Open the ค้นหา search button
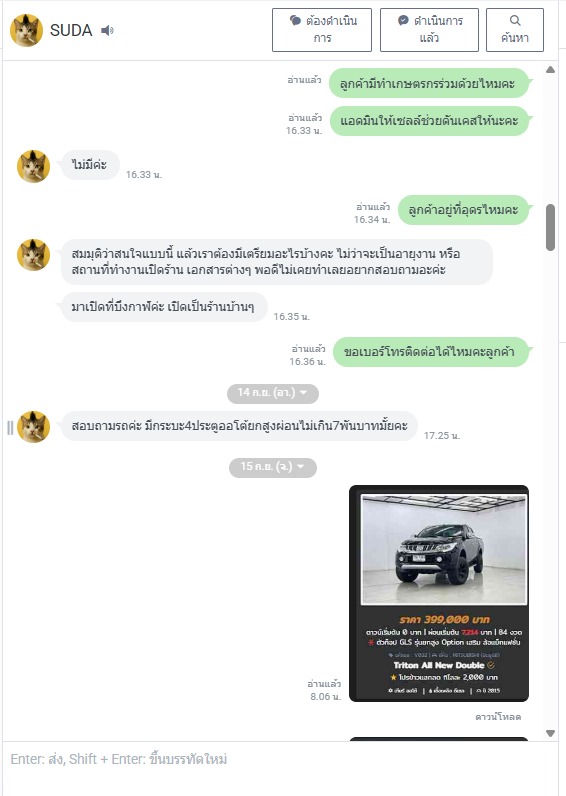The height and width of the screenshot is (796, 566). pos(515,30)
